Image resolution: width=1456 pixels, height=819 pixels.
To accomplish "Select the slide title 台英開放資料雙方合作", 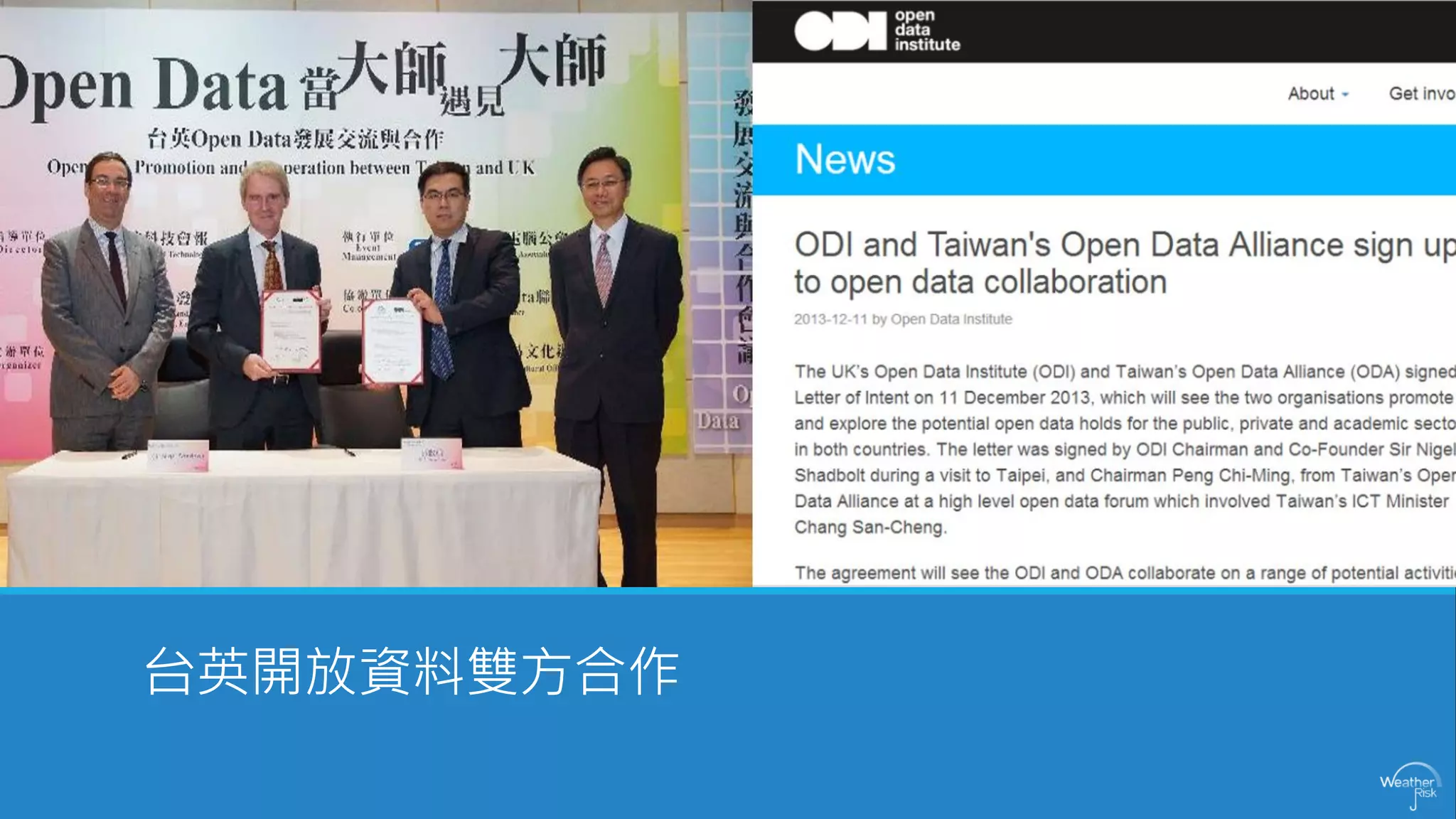I will coord(412,671).
